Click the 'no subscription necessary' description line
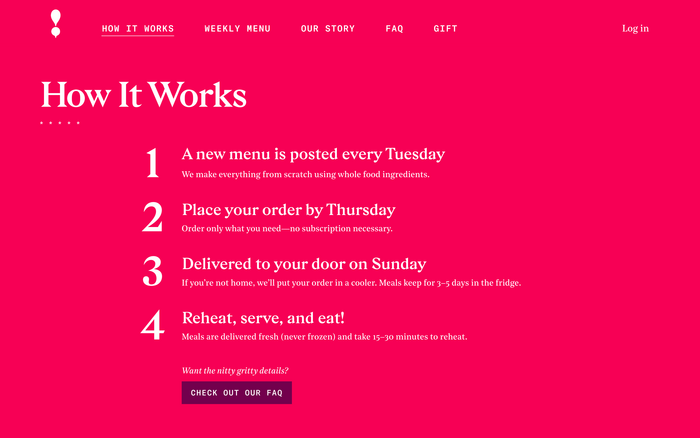This screenshot has height=438, width=700. click(287, 229)
